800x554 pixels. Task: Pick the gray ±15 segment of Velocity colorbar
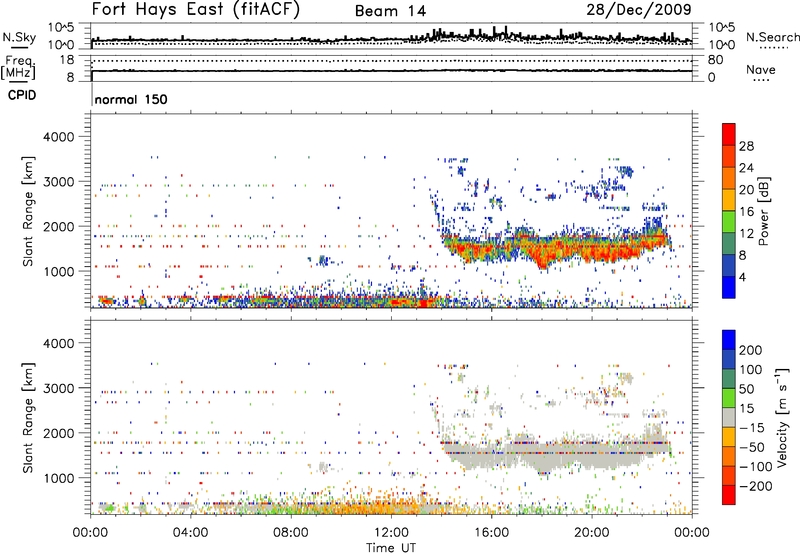729,417
